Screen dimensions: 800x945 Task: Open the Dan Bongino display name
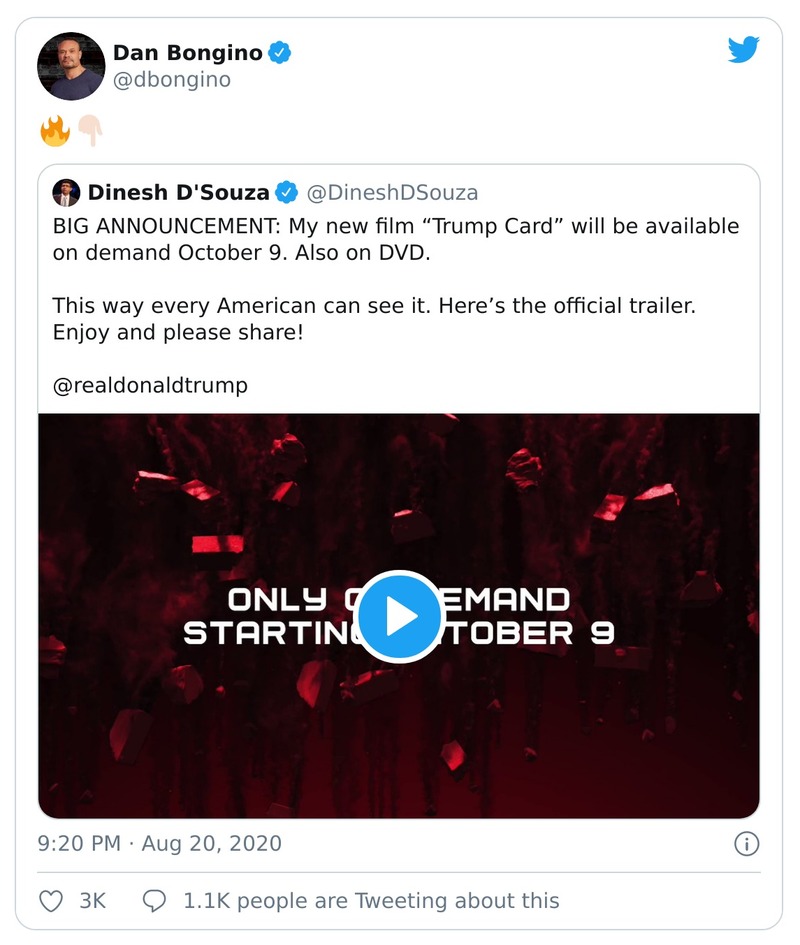pyautogui.click(x=190, y=53)
